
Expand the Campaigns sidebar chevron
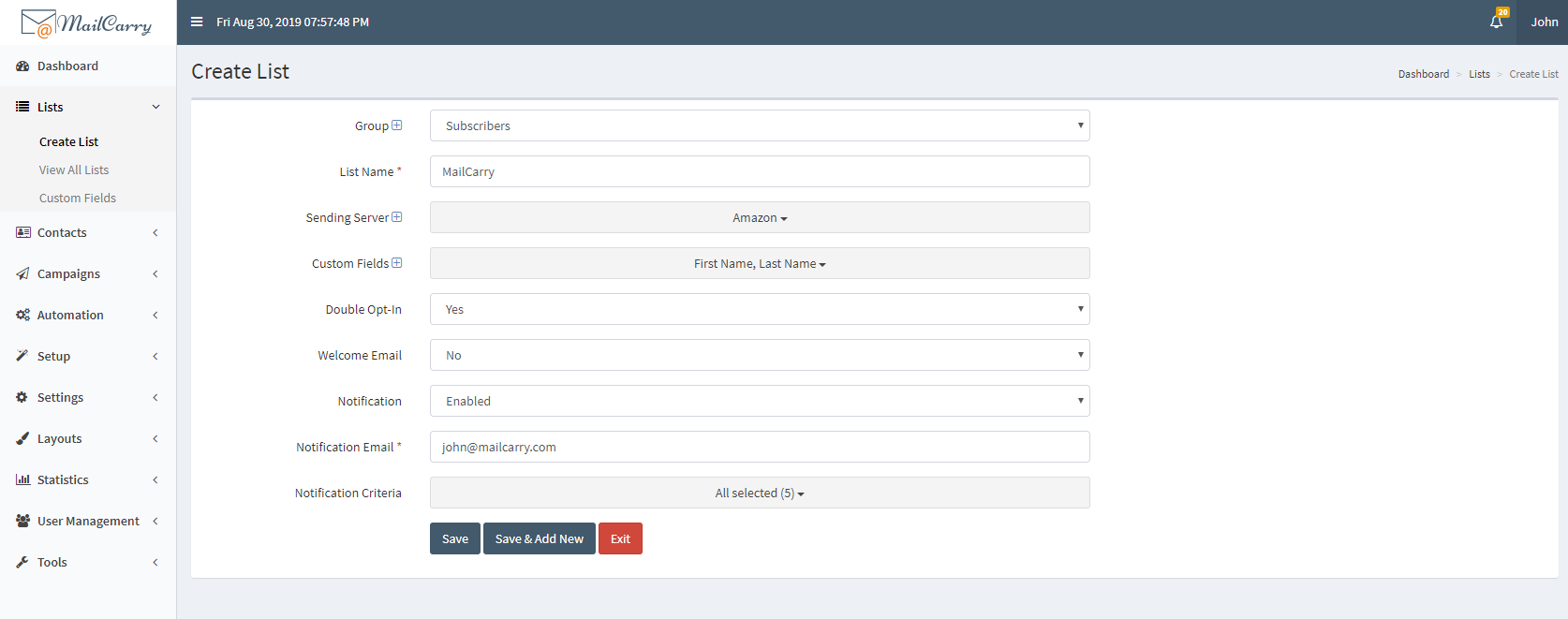pos(155,273)
